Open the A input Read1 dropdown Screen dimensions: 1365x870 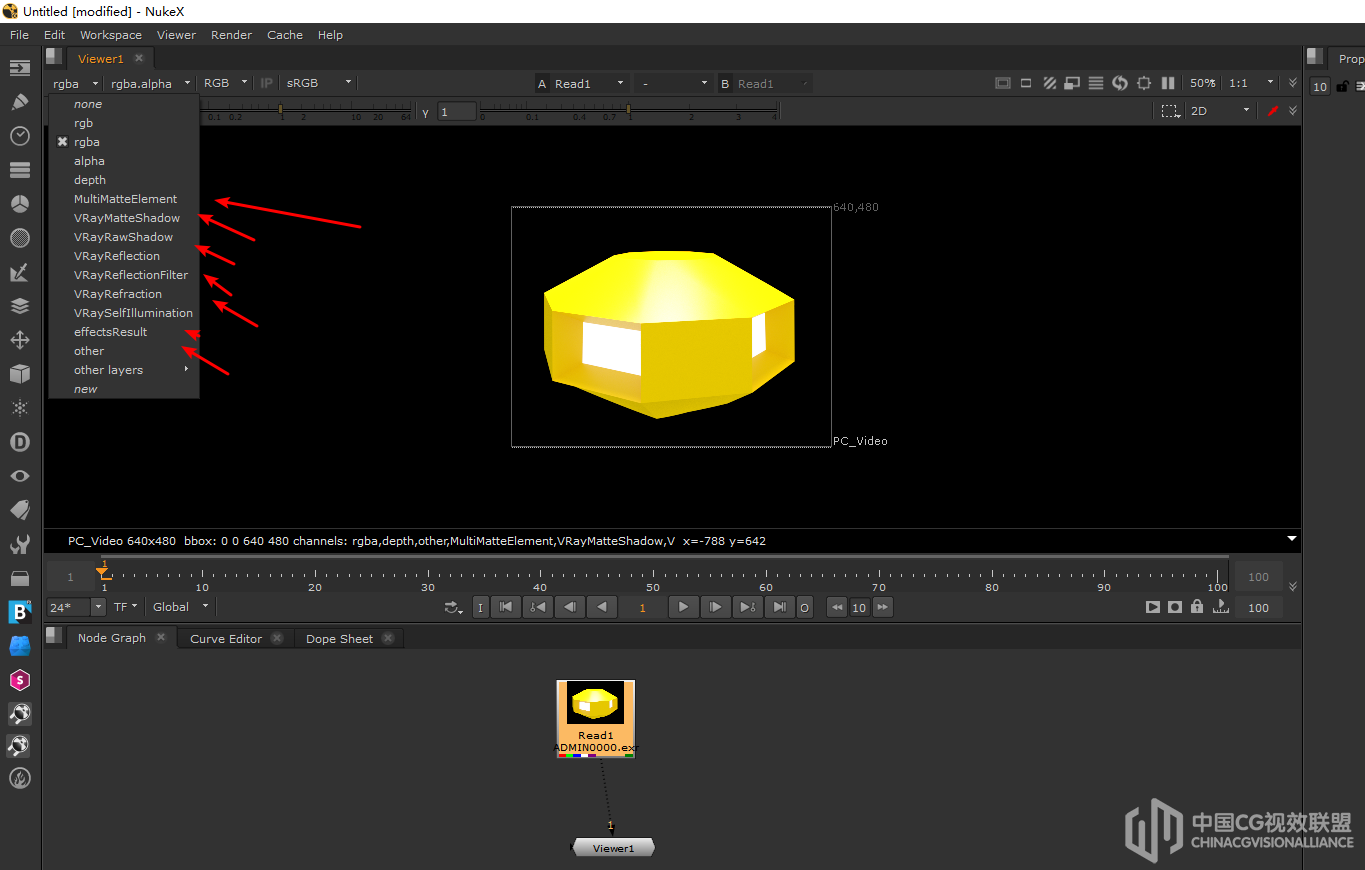tap(590, 84)
